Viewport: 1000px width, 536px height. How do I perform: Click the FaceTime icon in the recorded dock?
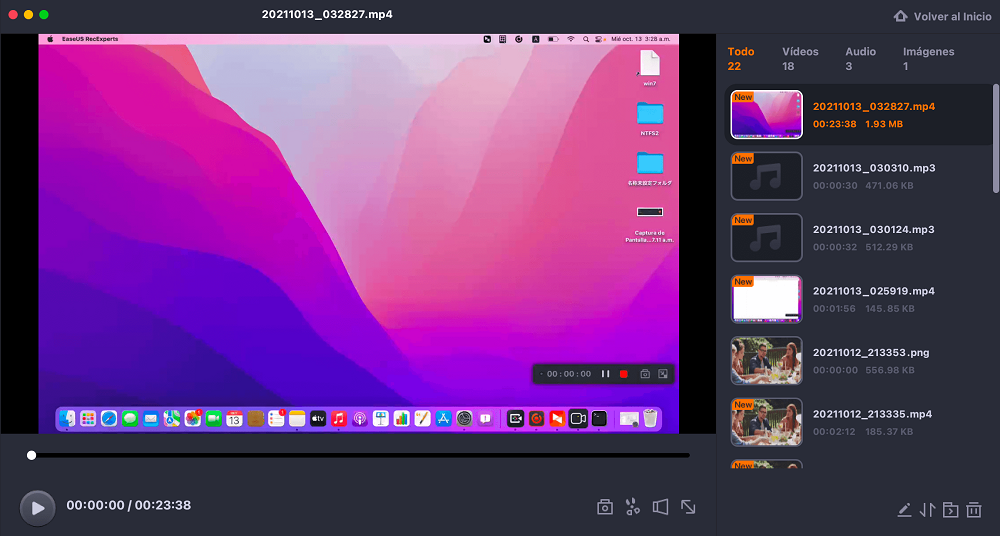213,419
